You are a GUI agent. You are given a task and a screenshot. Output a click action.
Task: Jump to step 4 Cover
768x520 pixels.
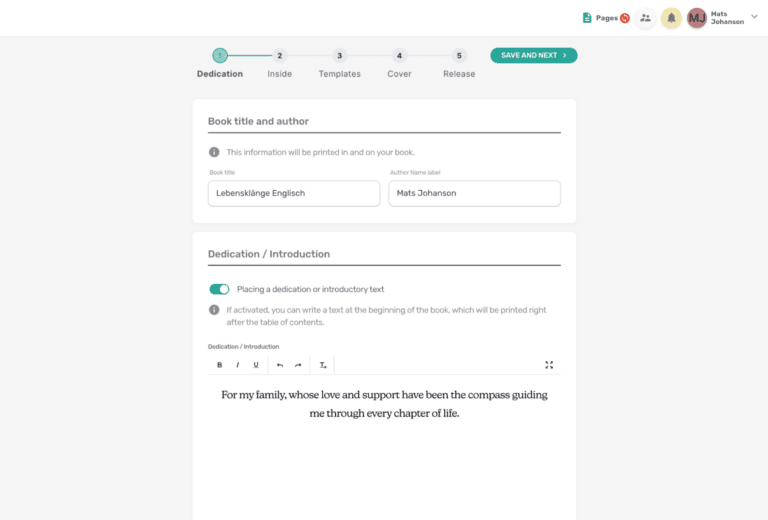pos(399,64)
